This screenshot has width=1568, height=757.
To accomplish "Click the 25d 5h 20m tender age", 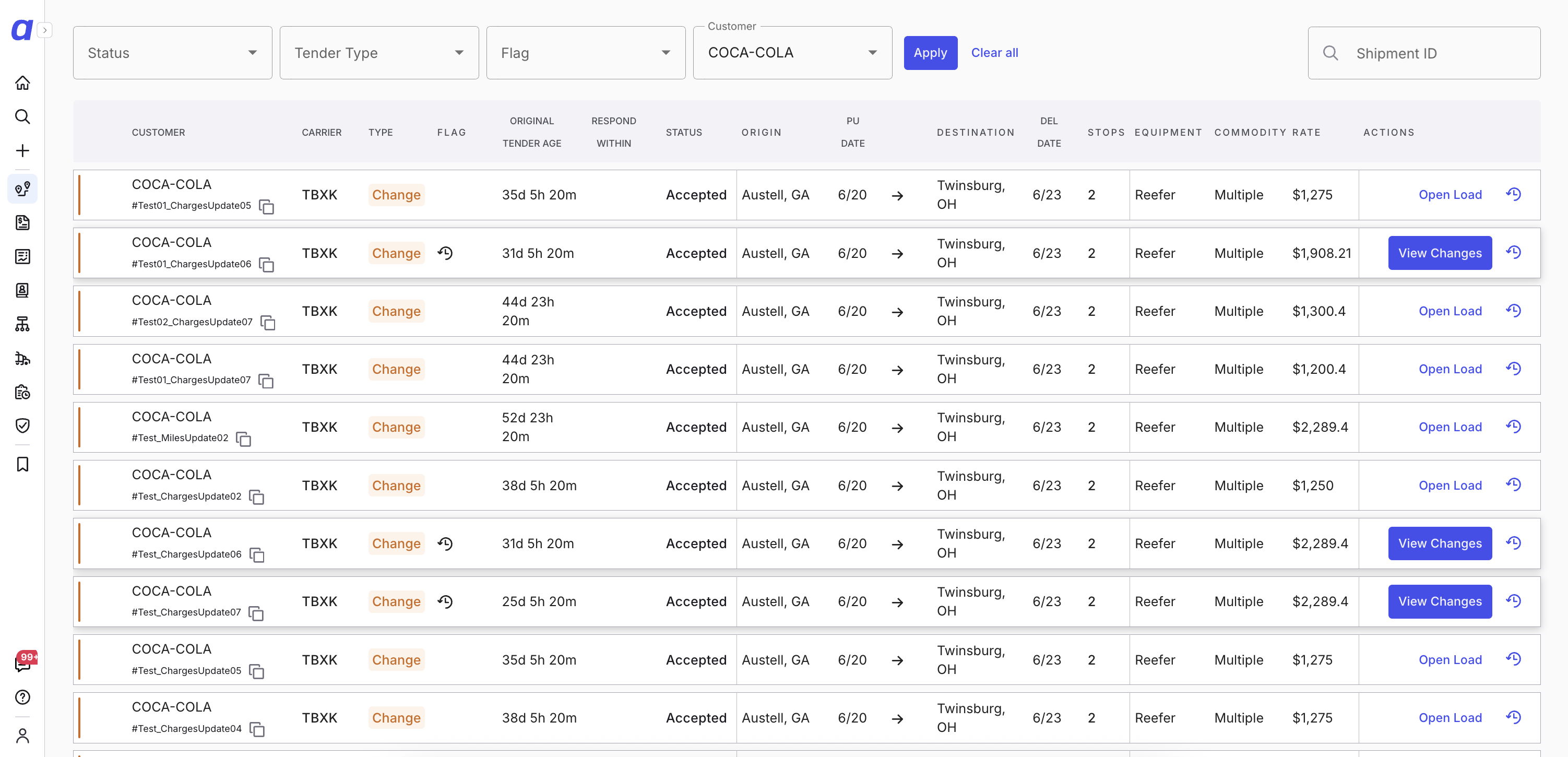I will pos(539,602).
